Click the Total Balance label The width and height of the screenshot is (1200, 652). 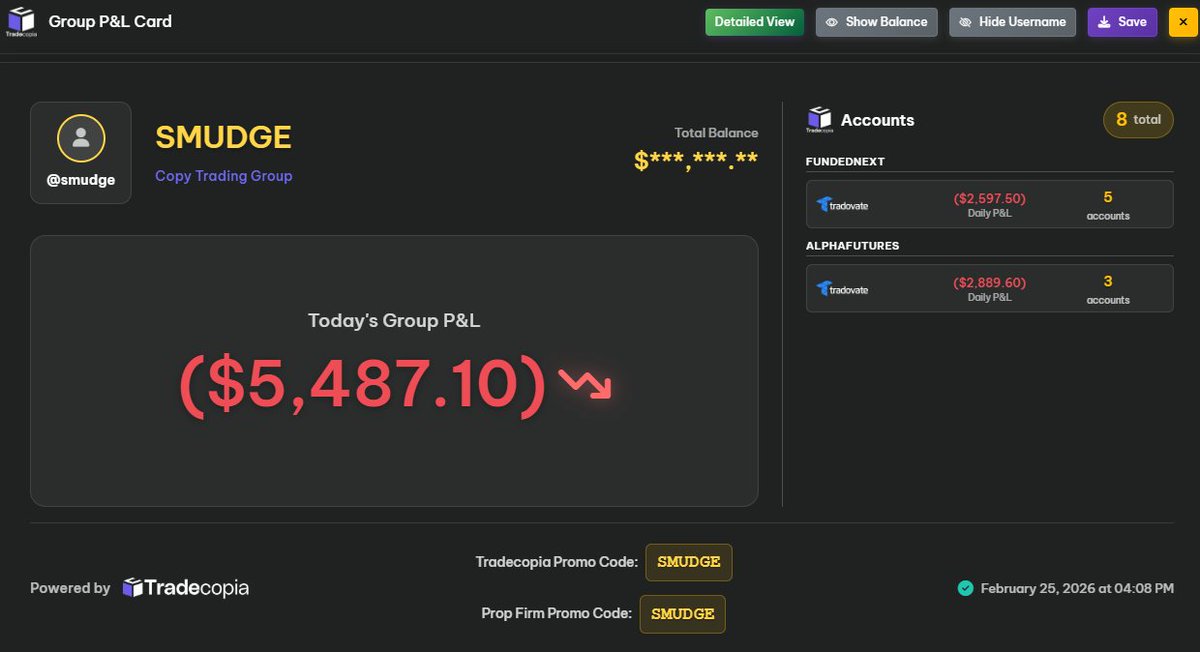tap(716, 133)
